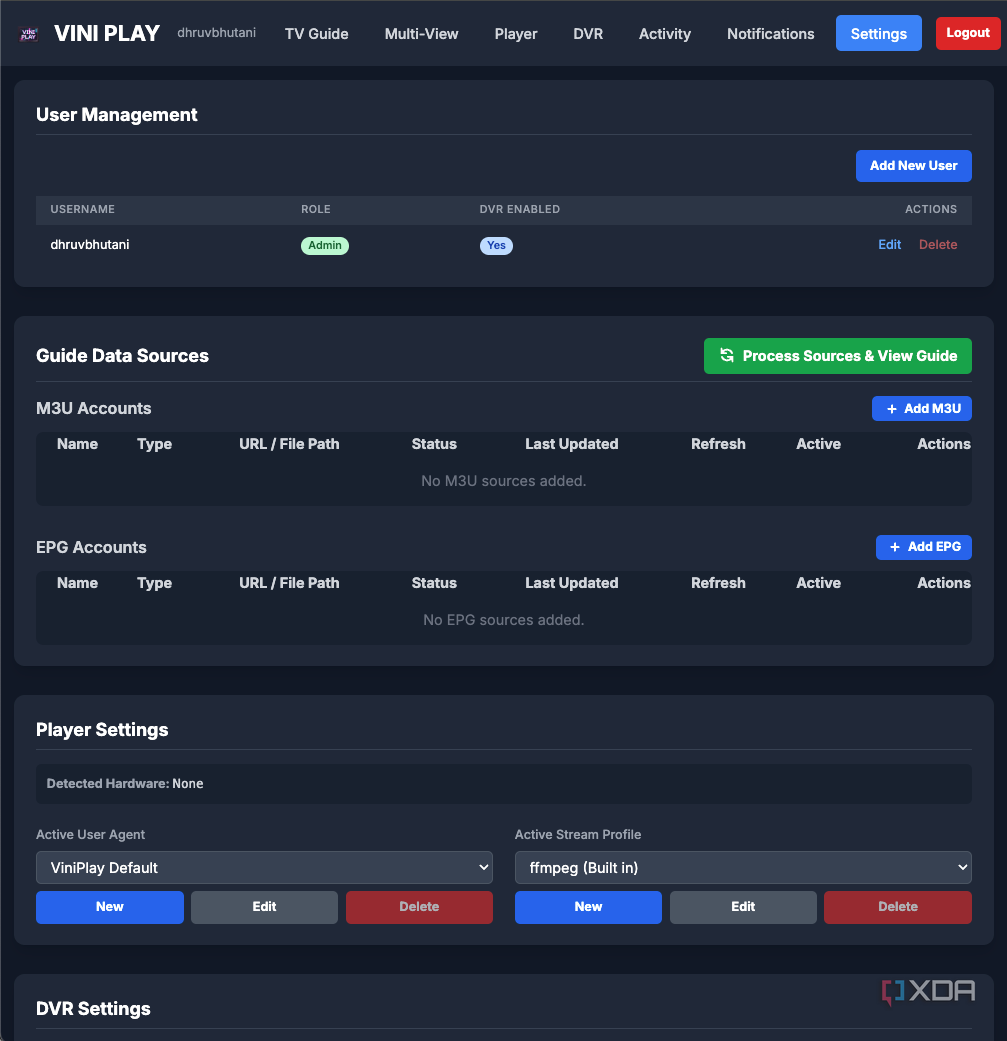The image size is (1007, 1041).
Task: Click the plus icon on Add EPG
Action: [x=895, y=547]
